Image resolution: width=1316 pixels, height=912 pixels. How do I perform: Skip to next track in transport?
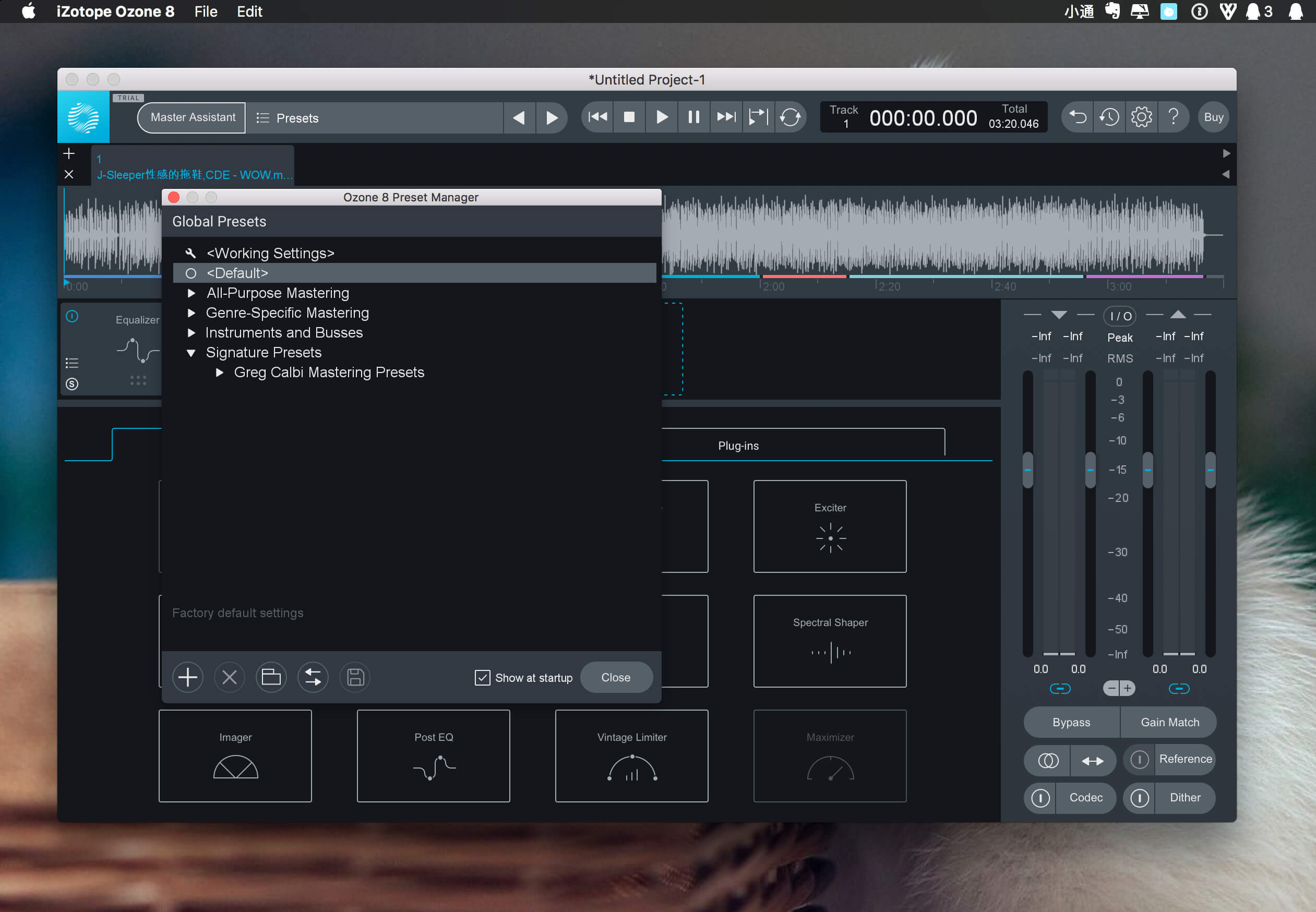[x=726, y=117]
